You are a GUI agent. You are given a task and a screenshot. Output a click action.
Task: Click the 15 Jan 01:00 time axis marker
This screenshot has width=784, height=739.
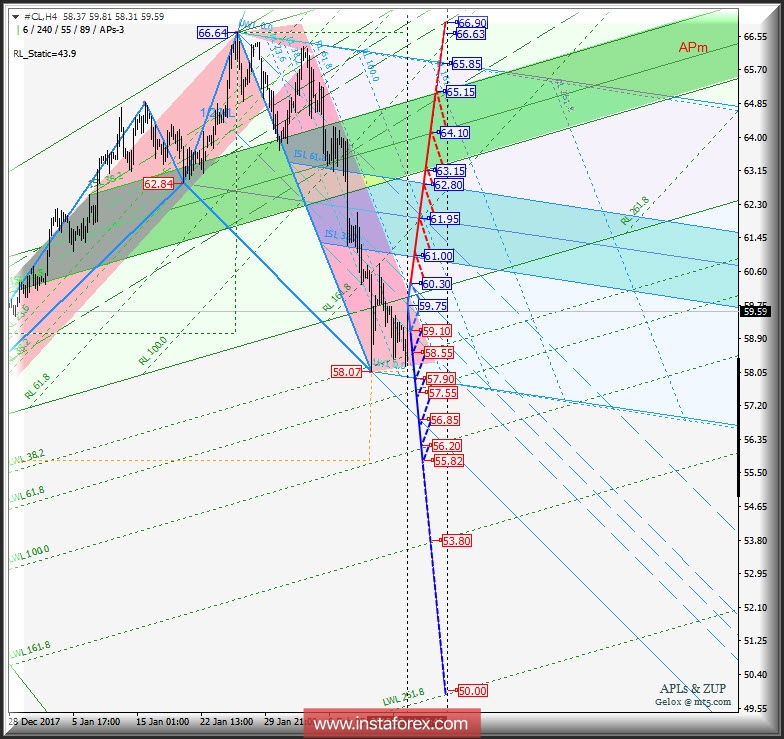pyautogui.click(x=162, y=722)
